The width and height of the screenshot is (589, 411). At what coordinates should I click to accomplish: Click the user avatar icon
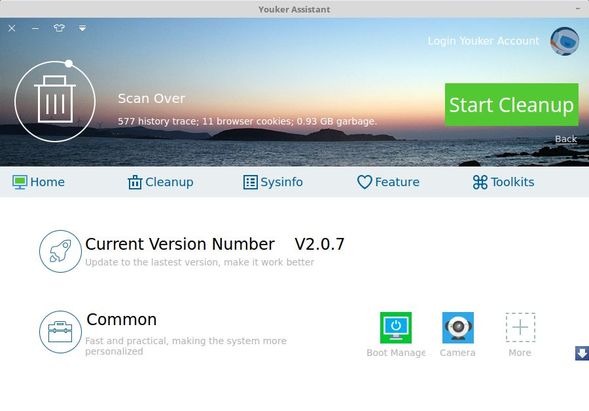565,41
